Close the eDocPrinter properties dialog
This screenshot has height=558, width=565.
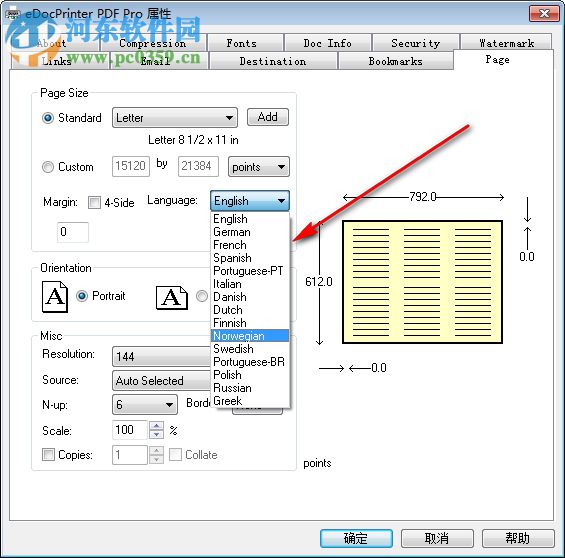pos(544,14)
